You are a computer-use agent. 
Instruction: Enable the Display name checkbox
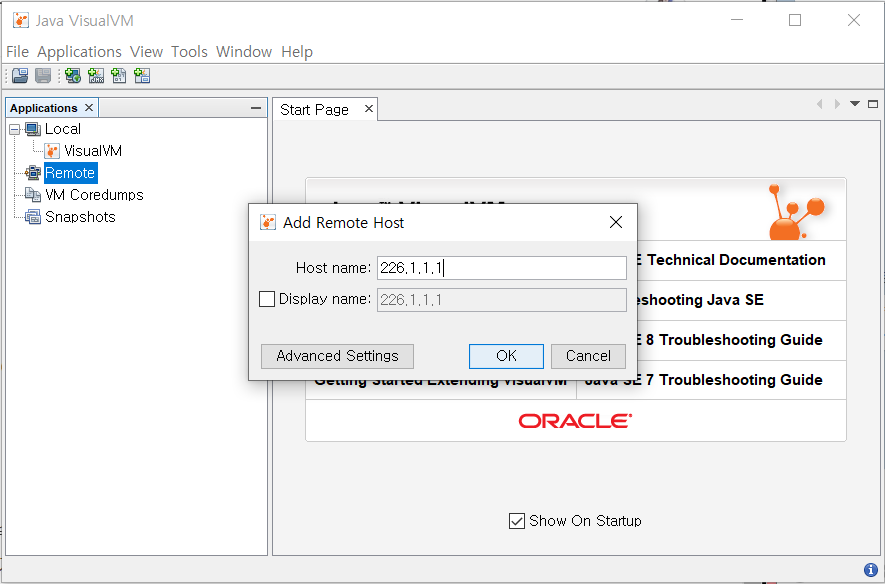tap(267, 298)
